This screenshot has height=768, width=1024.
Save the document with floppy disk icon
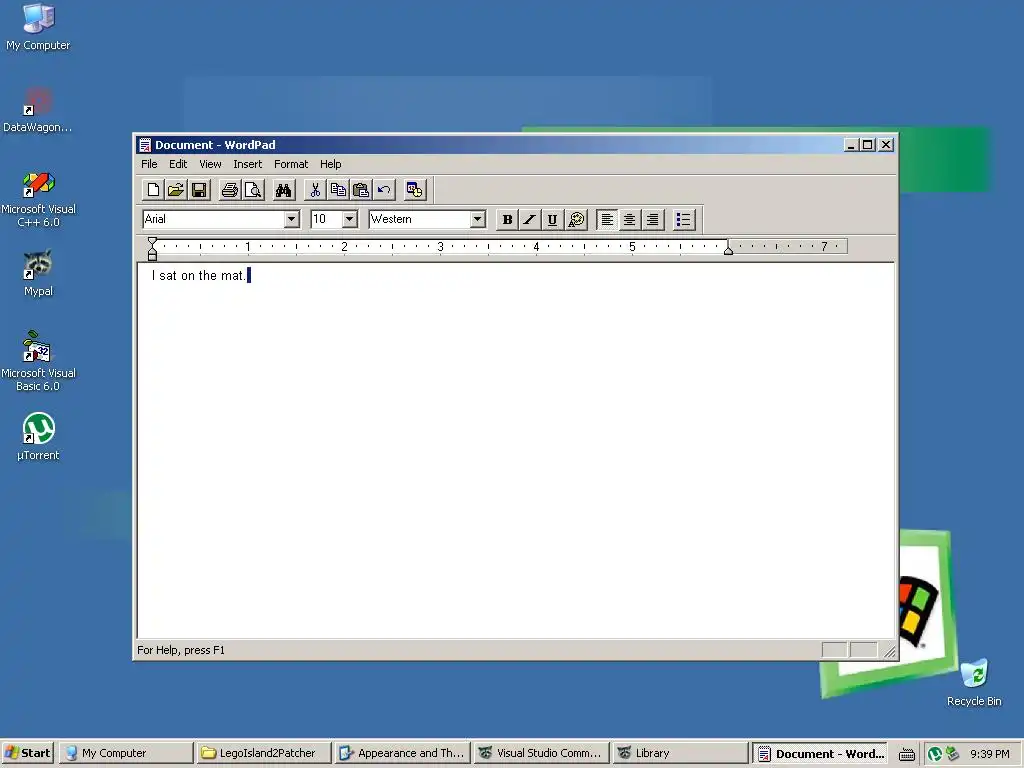click(x=199, y=190)
